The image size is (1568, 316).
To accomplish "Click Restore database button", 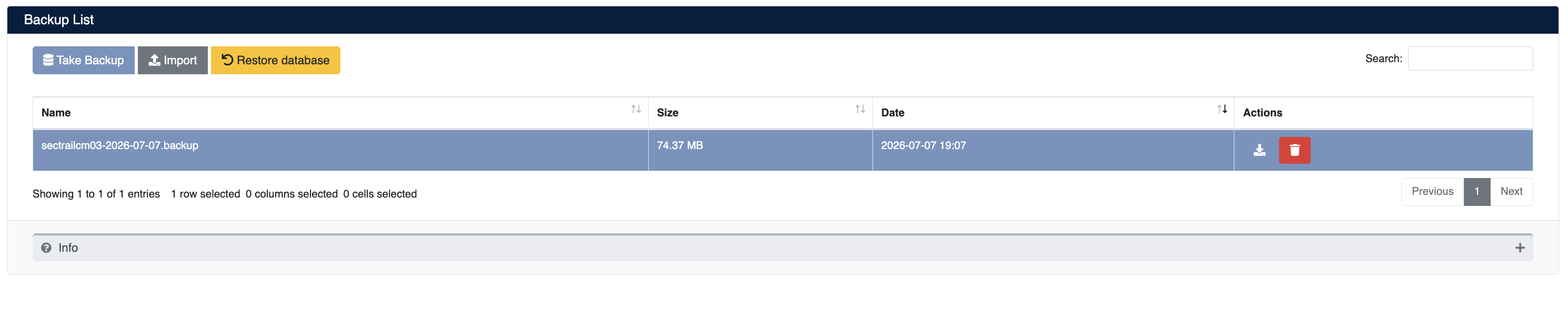I will 275,60.
